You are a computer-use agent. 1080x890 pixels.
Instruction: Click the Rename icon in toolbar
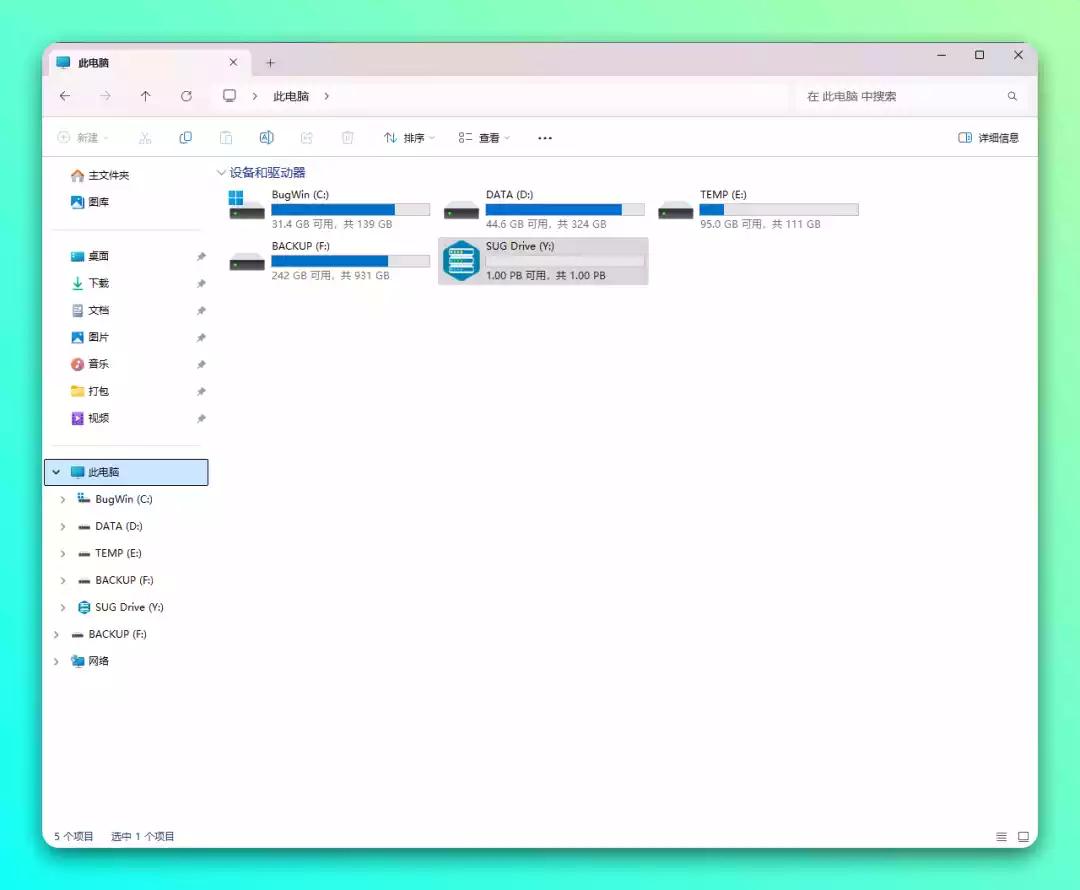point(266,138)
